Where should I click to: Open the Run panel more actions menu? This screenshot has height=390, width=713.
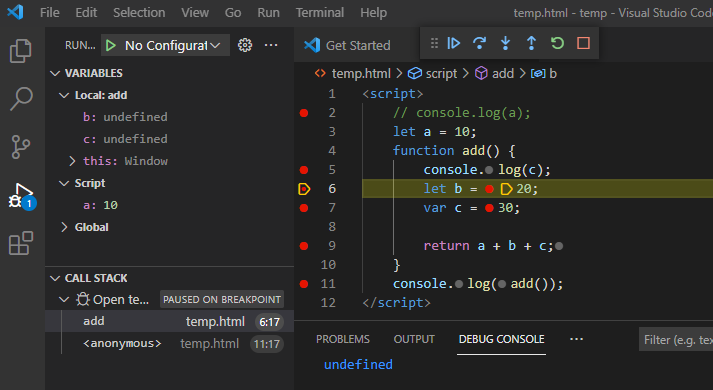point(271,45)
